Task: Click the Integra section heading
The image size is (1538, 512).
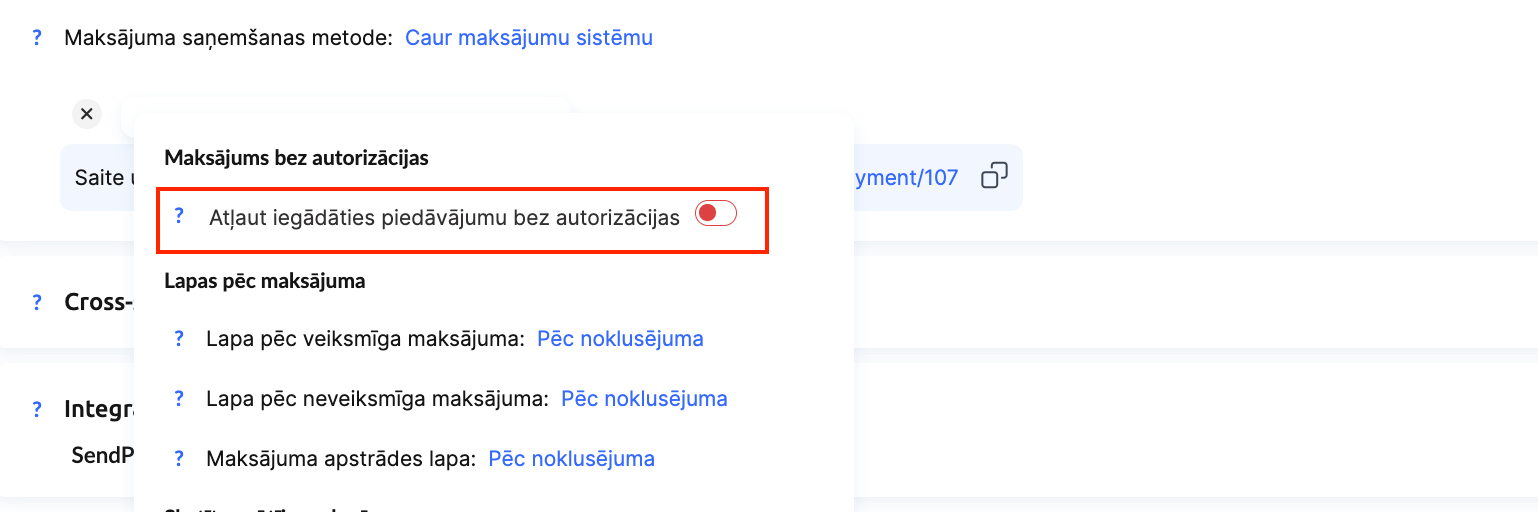Action: (x=98, y=408)
